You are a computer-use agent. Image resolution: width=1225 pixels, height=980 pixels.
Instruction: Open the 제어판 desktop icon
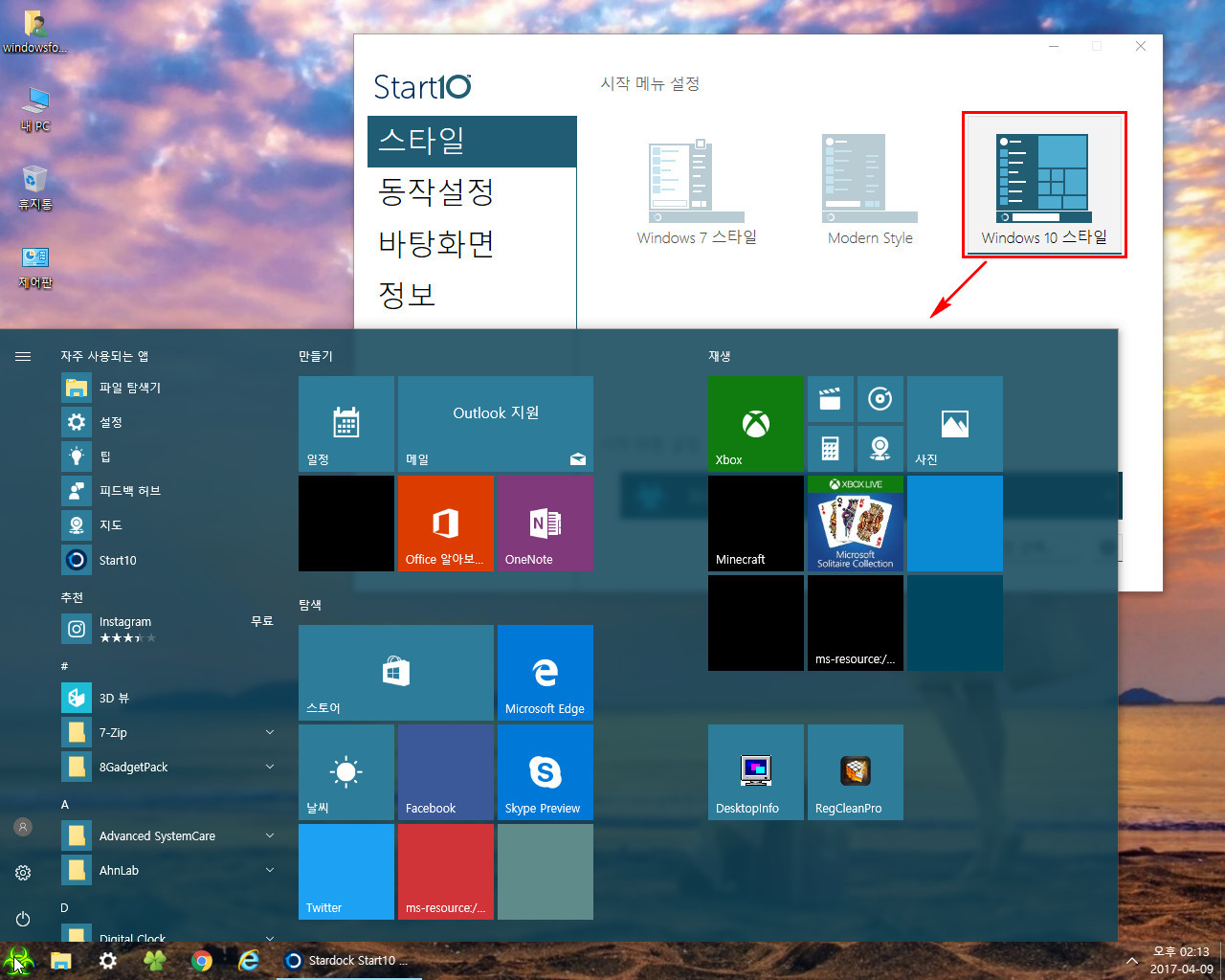pyautogui.click(x=34, y=266)
